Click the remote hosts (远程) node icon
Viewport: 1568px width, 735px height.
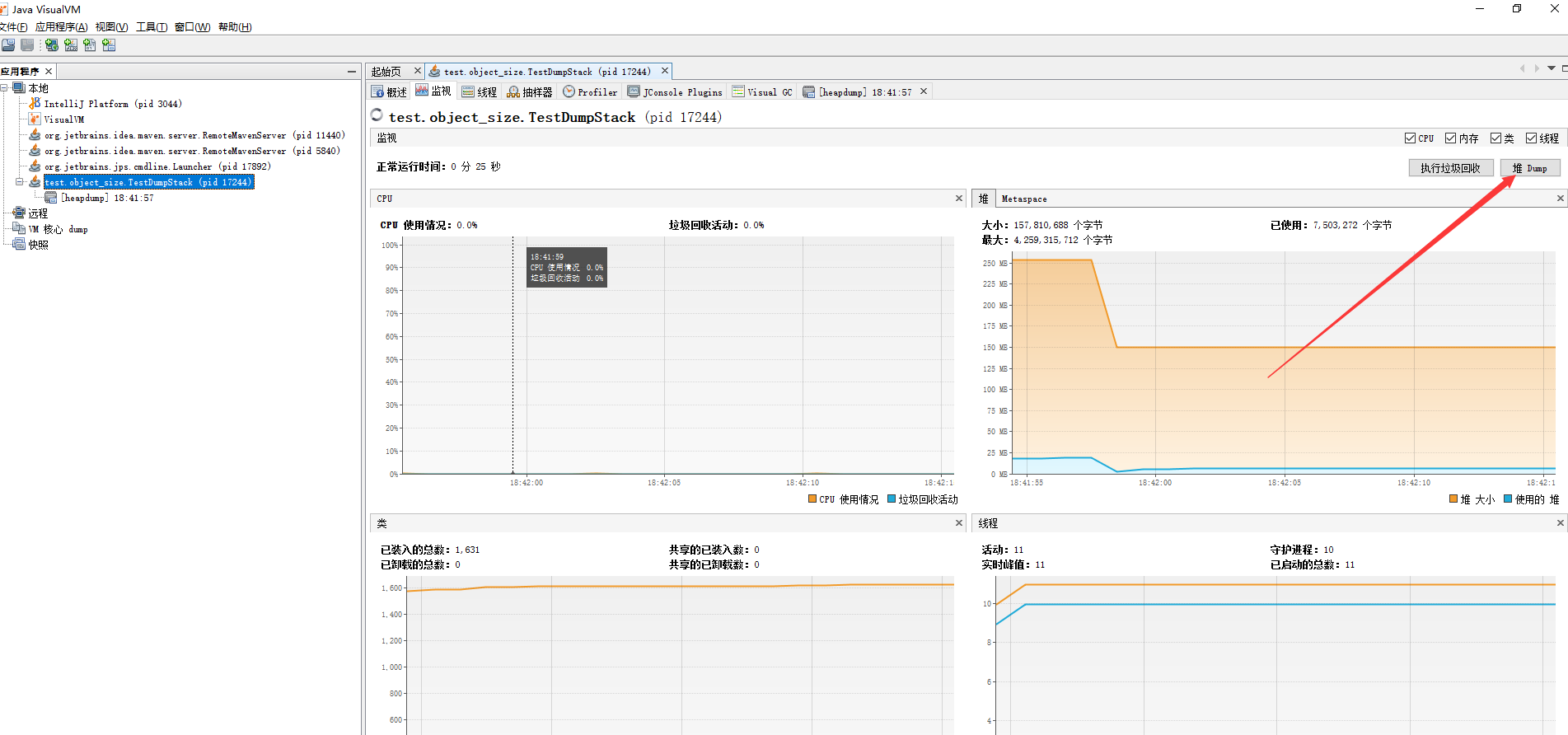pos(19,213)
